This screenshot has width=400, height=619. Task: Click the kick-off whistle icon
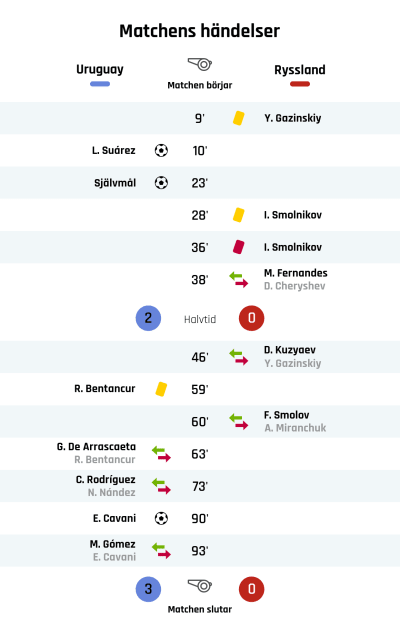200,64
